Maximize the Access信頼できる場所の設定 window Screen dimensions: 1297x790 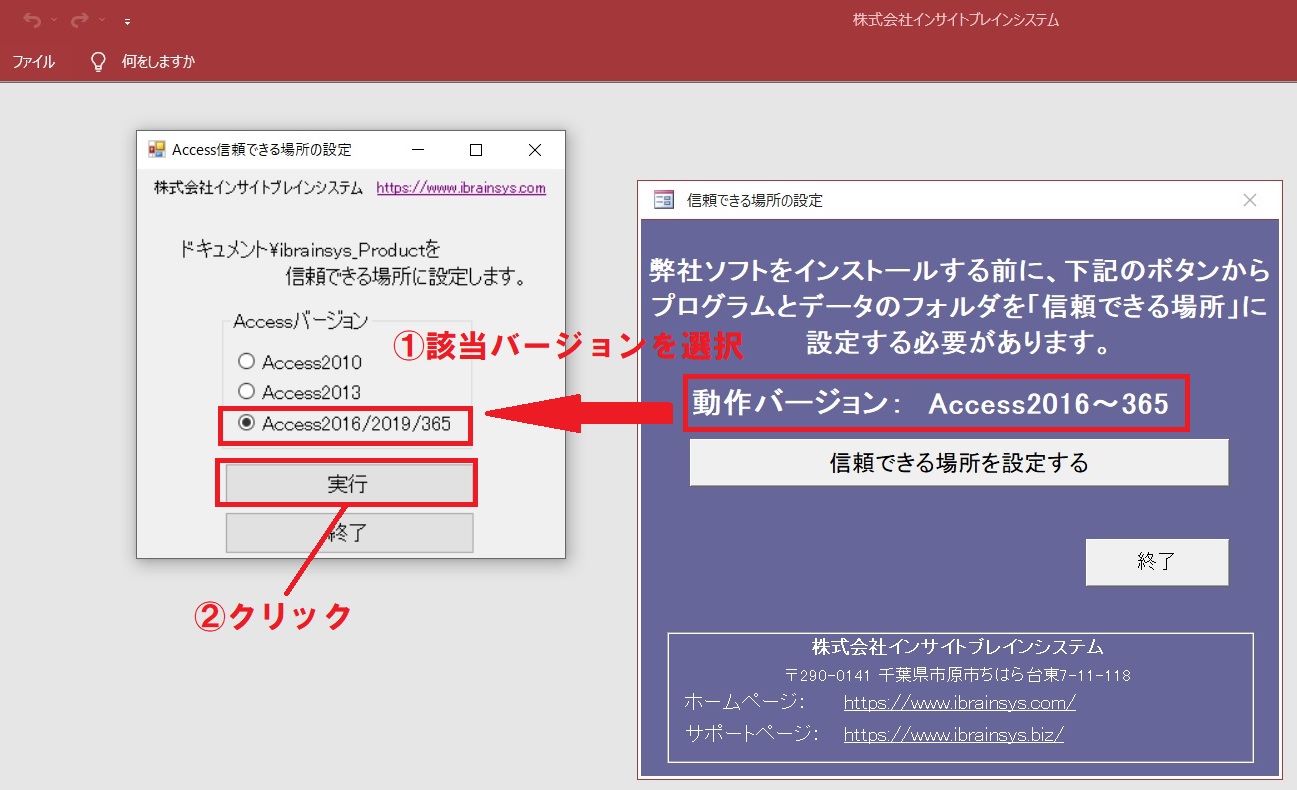click(x=476, y=150)
